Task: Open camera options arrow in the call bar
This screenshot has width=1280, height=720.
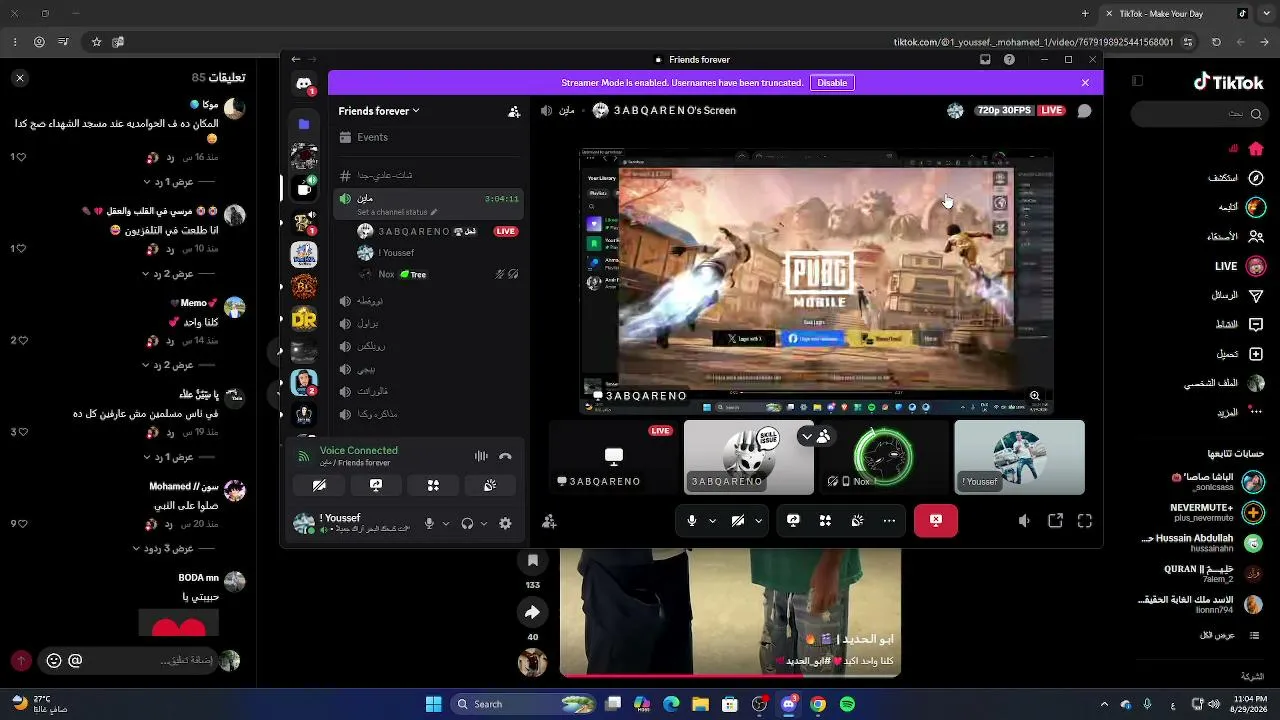Action: click(758, 520)
